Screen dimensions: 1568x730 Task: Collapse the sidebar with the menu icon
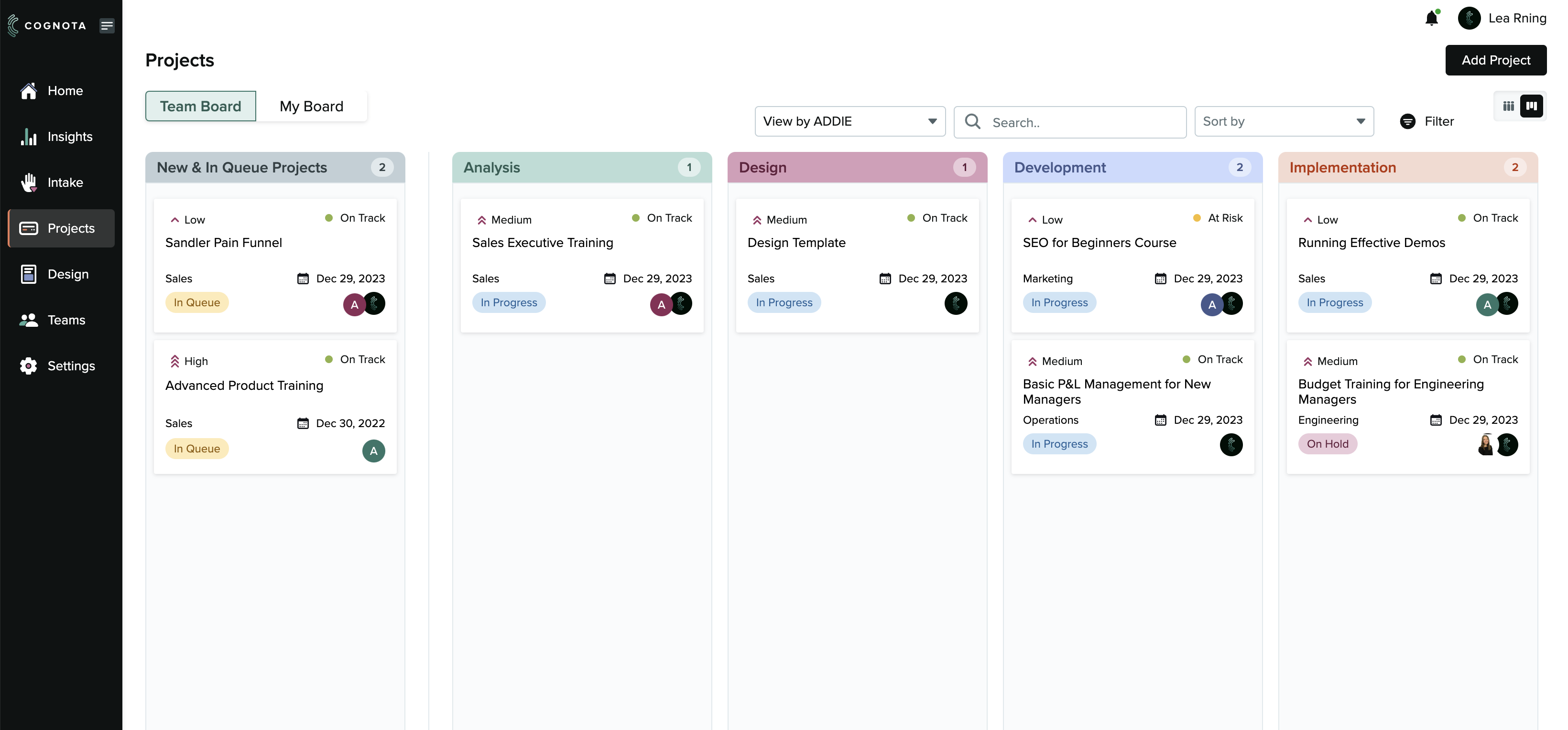(107, 25)
